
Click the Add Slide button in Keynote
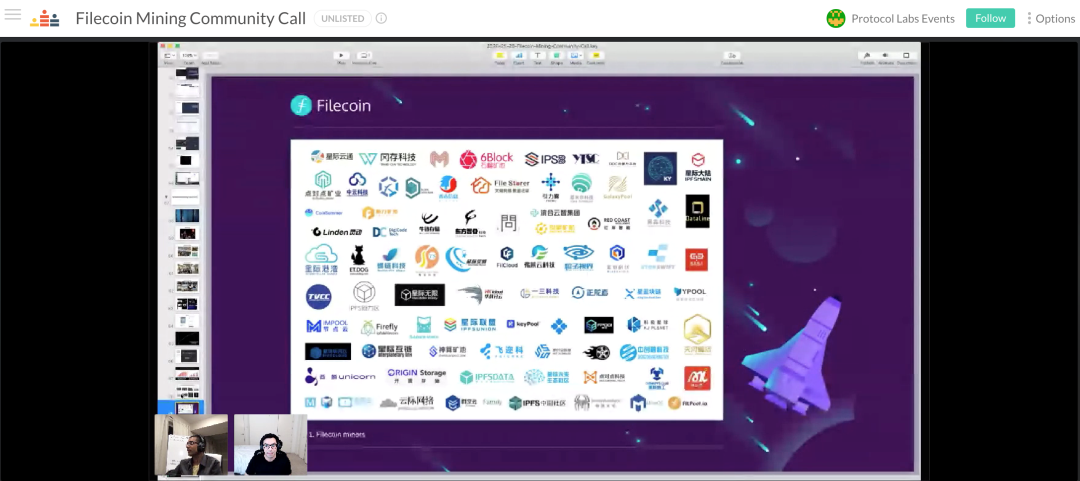point(211,57)
